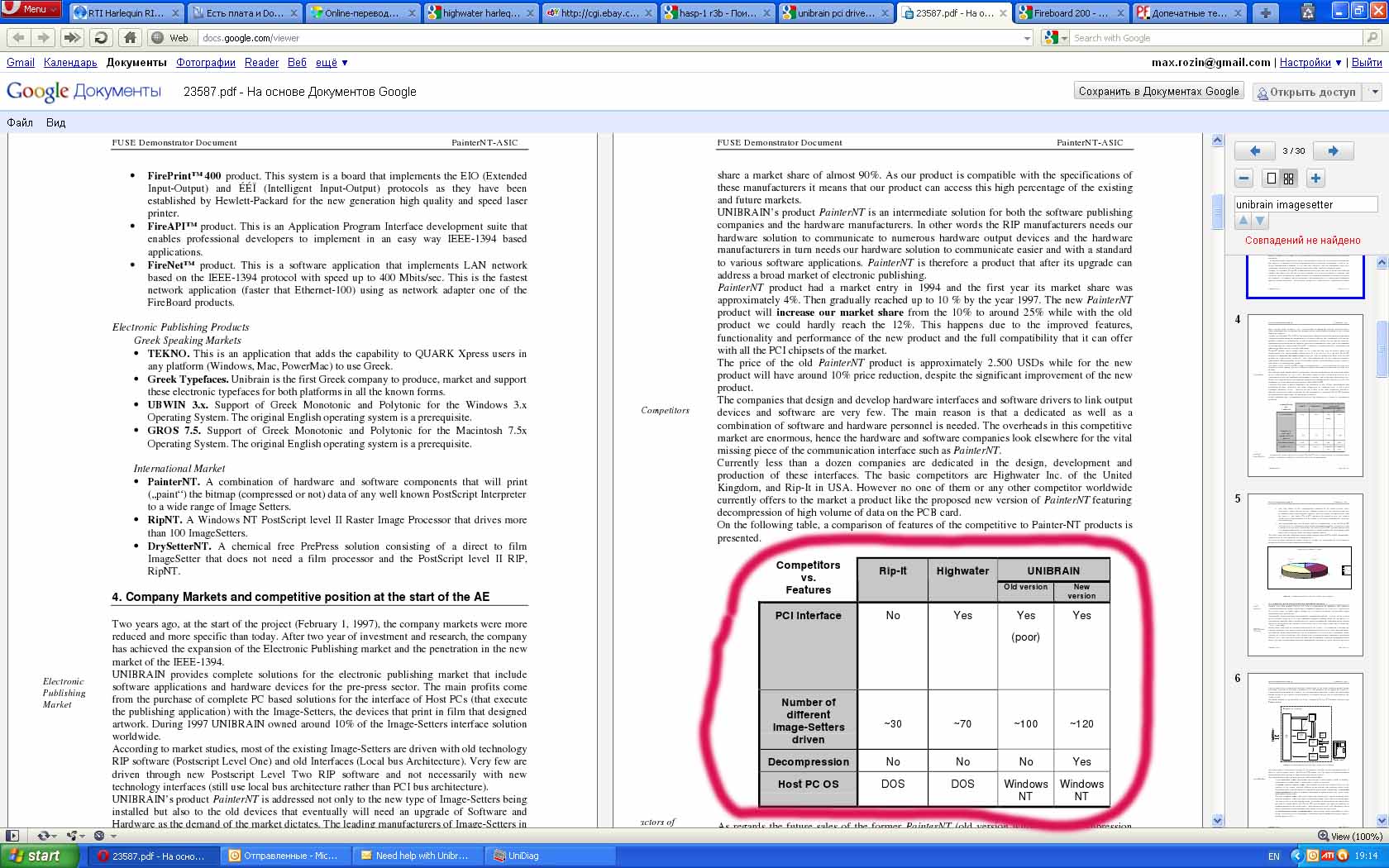
Task: Open the closed tabs trash icon
Action: pyautogui.click(x=1307, y=12)
